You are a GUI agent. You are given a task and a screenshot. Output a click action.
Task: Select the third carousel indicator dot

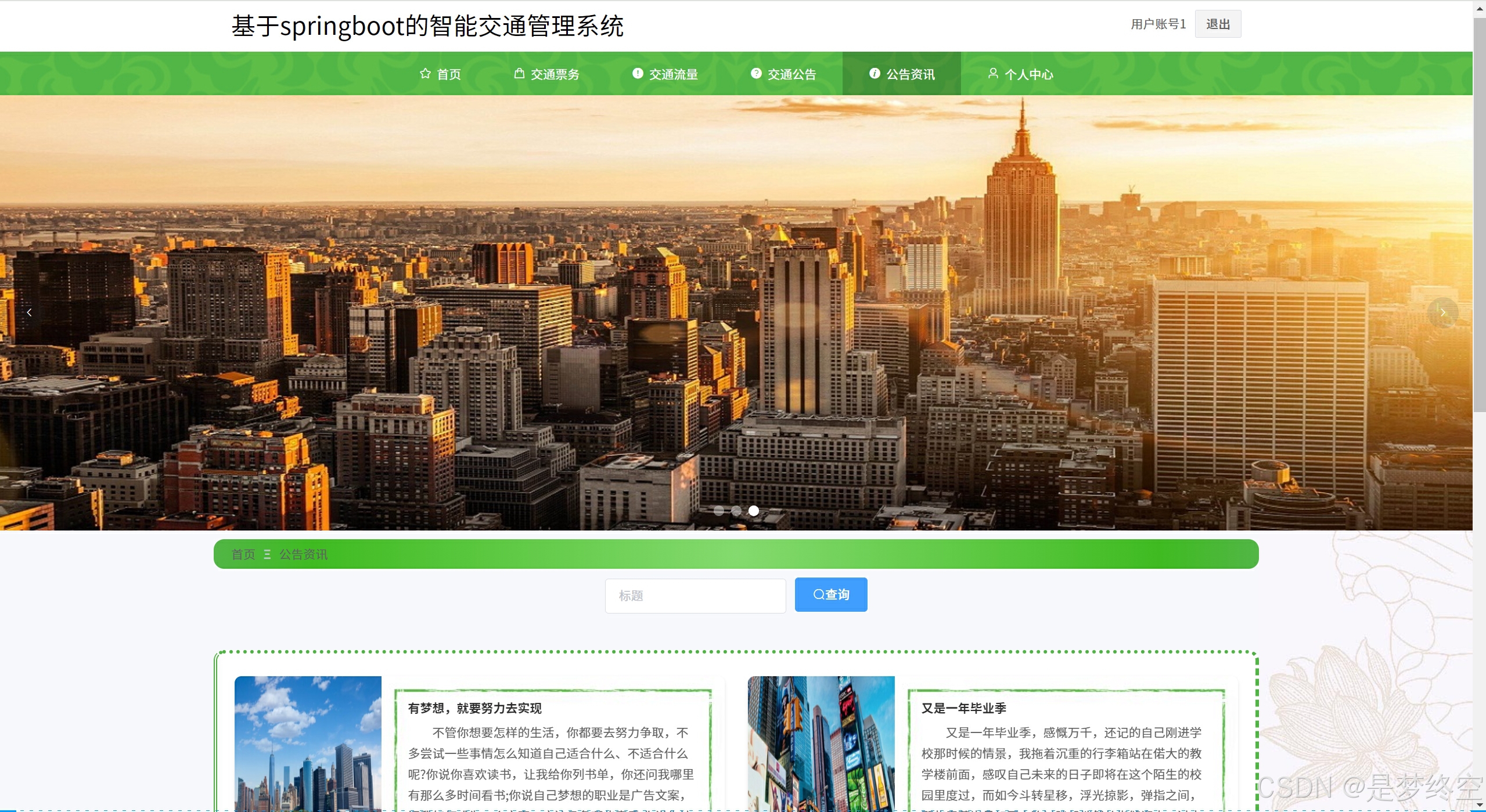753,511
